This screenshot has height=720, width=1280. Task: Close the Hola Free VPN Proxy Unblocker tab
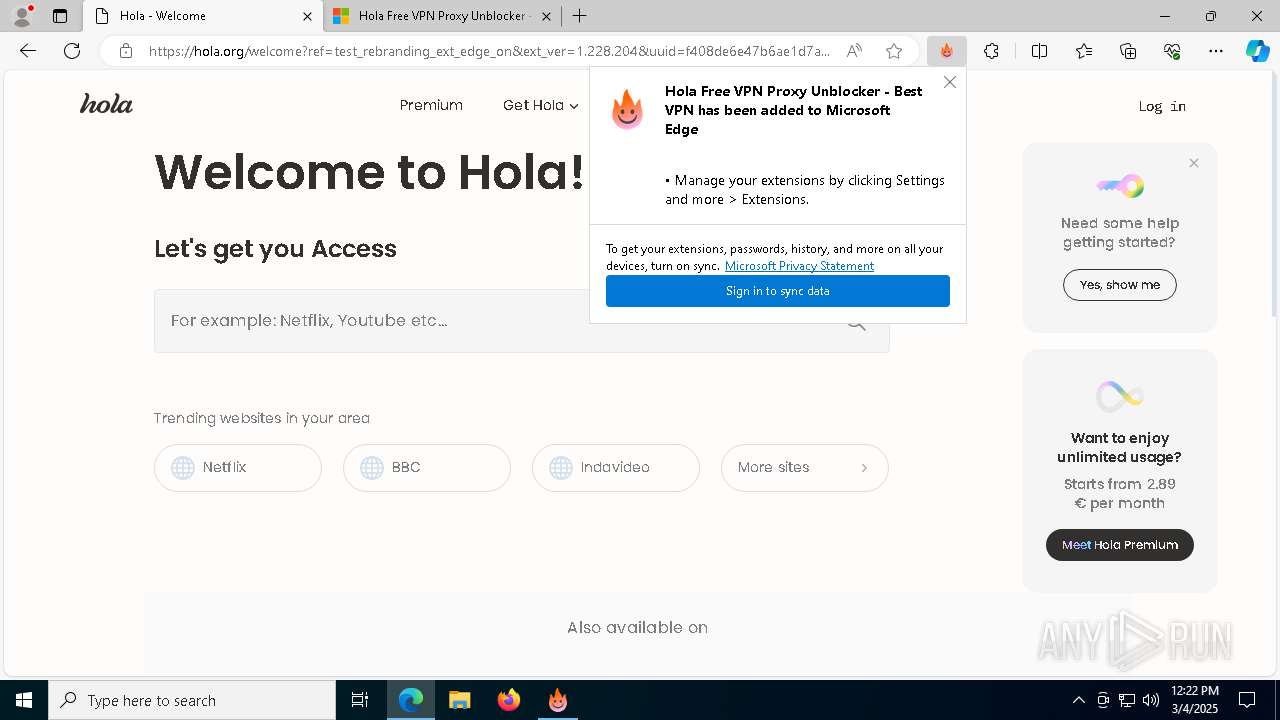[546, 16]
